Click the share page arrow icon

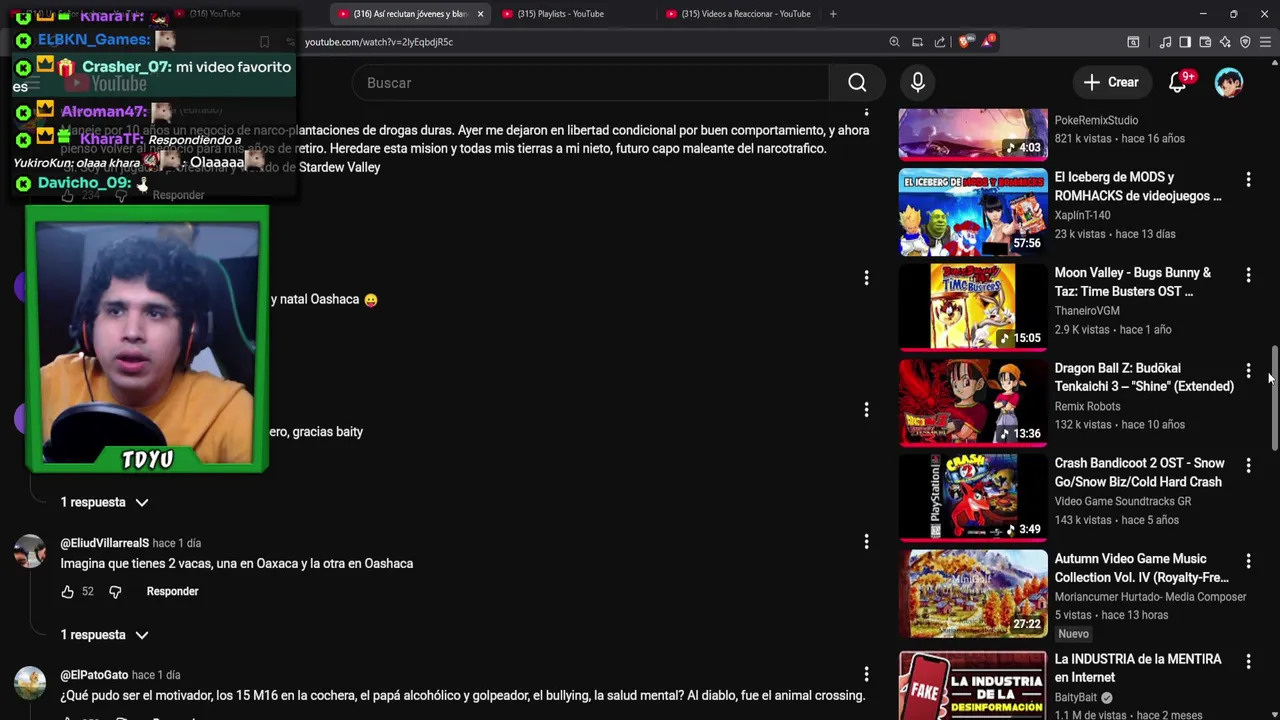940,42
